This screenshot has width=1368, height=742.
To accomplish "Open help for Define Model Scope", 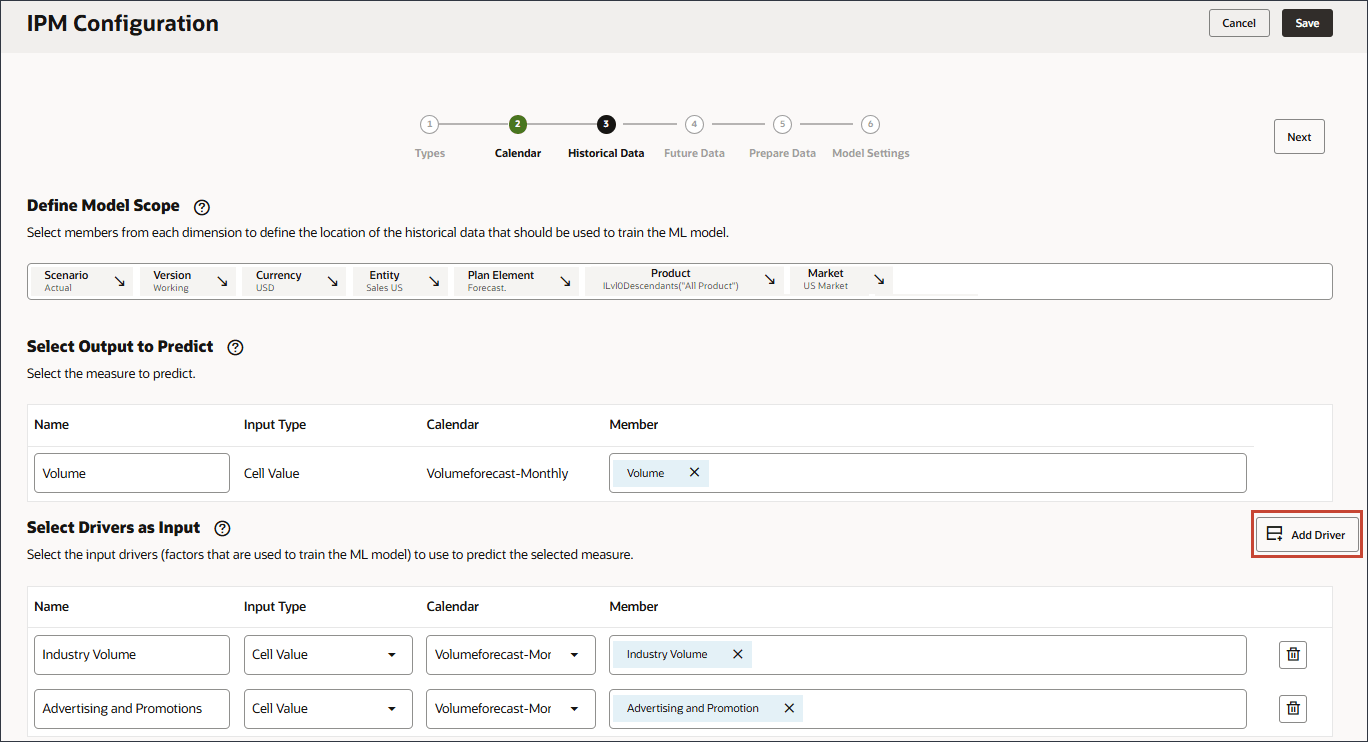I will 202,207.
